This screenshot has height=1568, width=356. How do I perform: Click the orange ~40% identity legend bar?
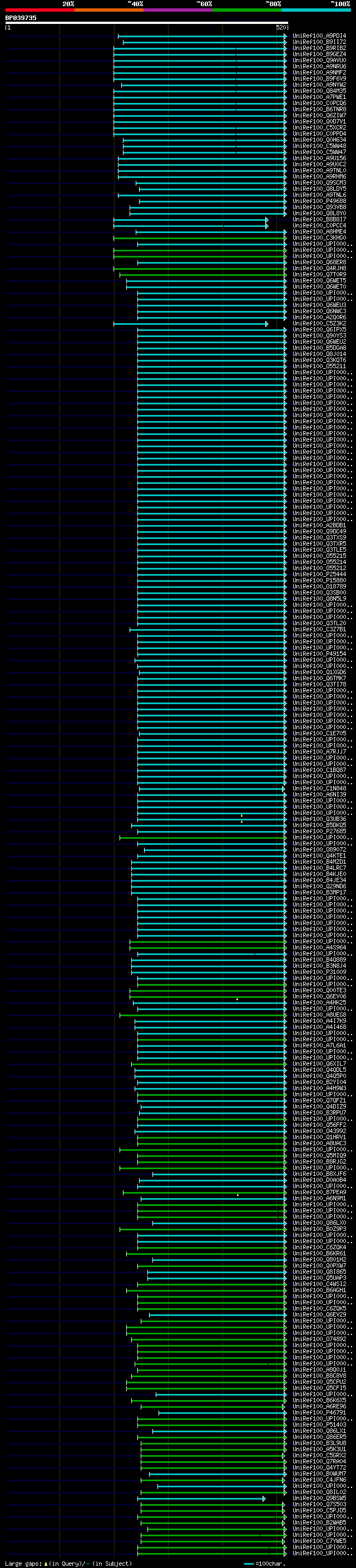click(109, 10)
